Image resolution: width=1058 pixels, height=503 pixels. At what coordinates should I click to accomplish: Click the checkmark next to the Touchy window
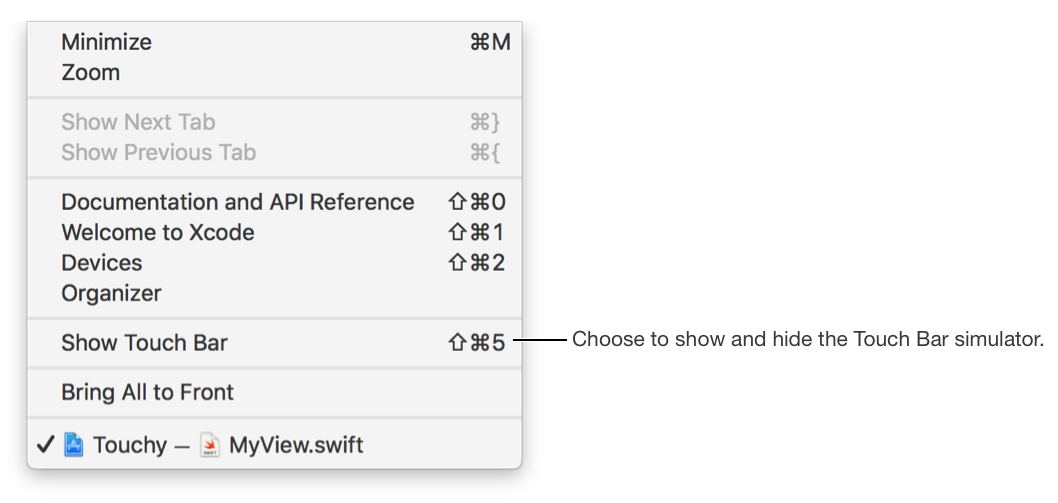[45, 445]
